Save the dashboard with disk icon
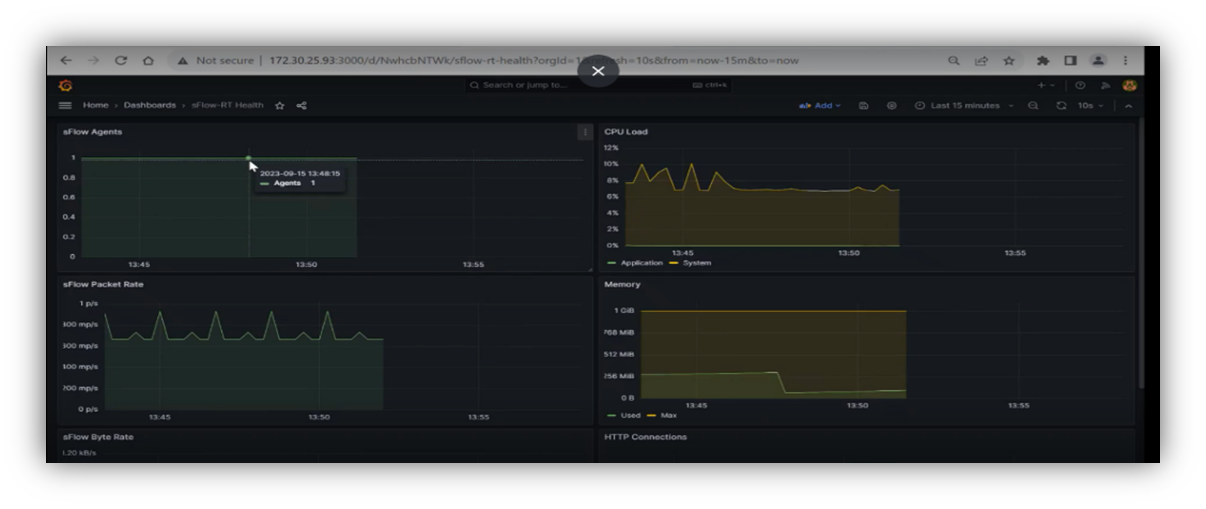The image size is (1206, 509). coord(864,105)
